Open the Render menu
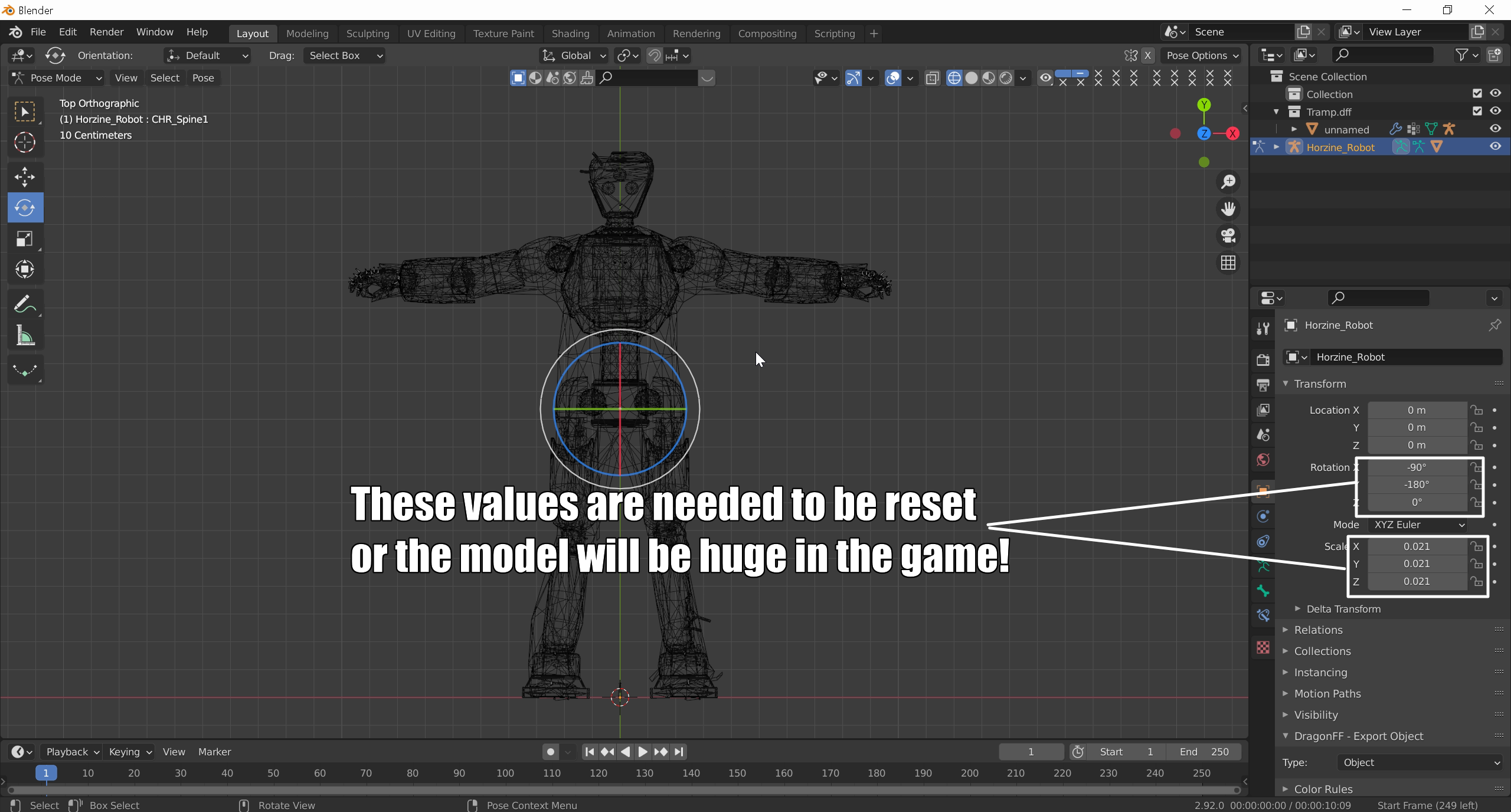1511x812 pixels. (x=106, y=32)
